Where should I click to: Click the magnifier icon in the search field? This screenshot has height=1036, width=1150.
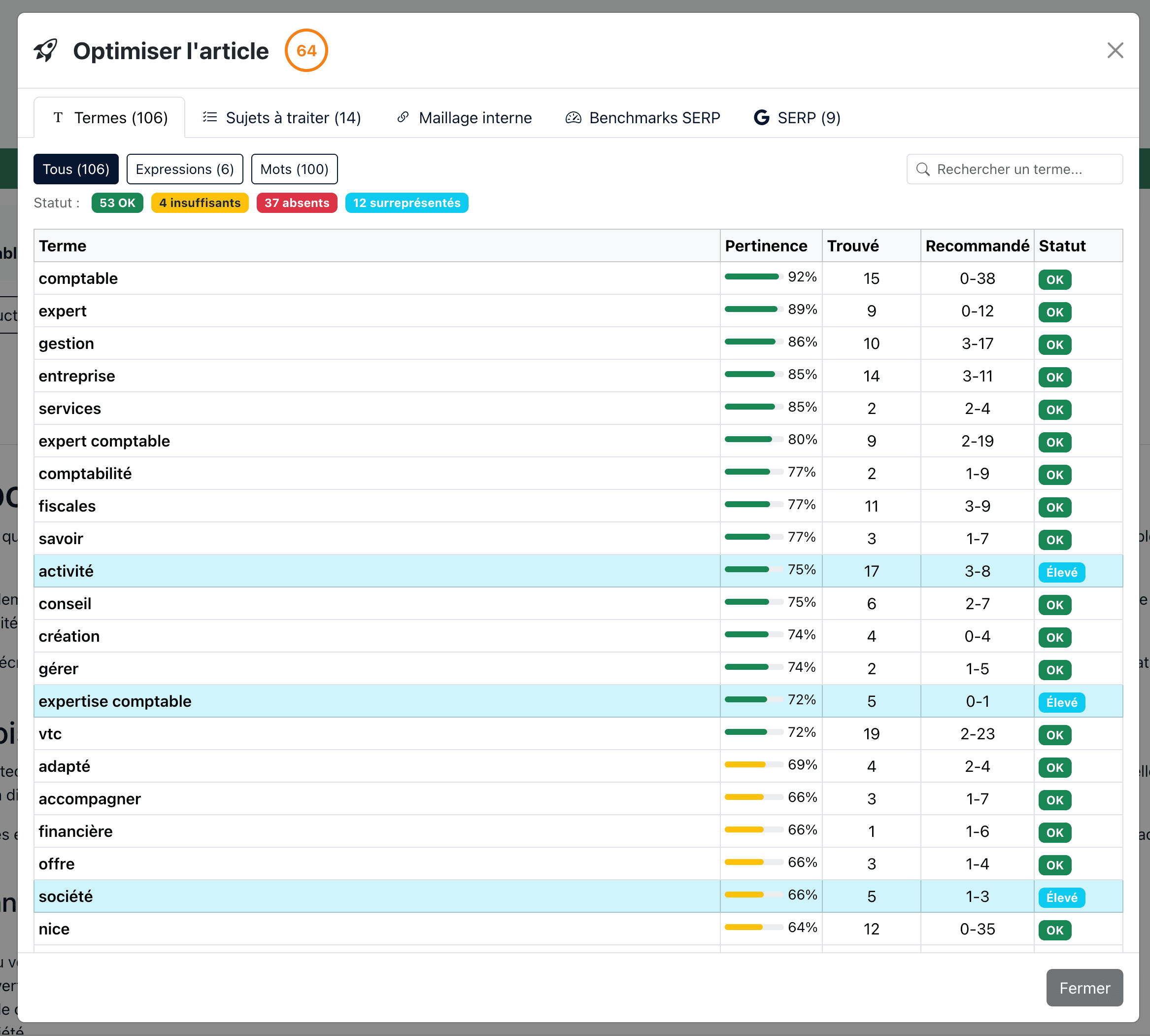(x=923, y=169)
